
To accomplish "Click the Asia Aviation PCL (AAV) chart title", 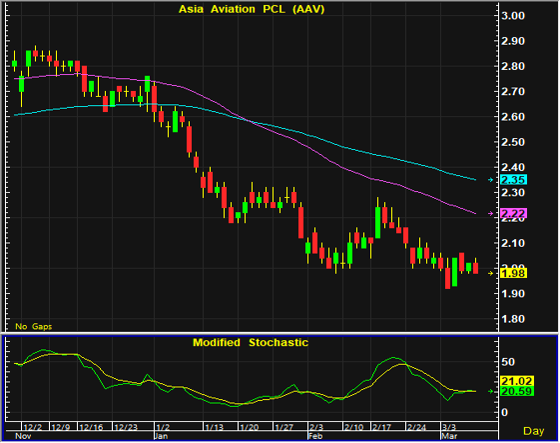I will click(x=251, y=9).
